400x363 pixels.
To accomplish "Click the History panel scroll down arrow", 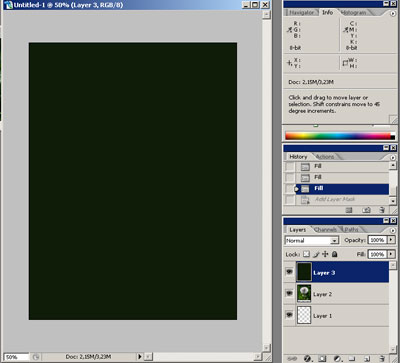I will pos(393,201).
